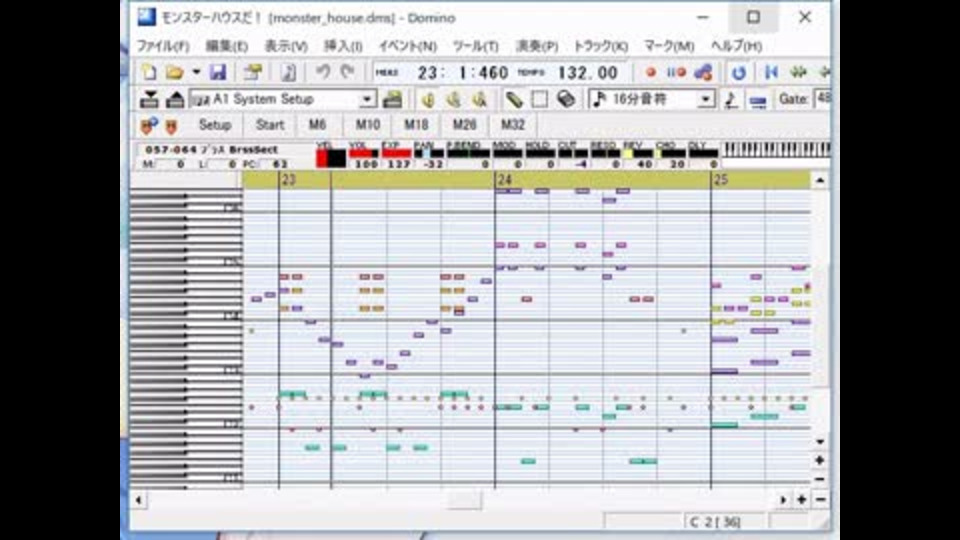Viewport: 960px width, 540px height.
Task: Save the song with the floppy icon
Action: [218, 72]
